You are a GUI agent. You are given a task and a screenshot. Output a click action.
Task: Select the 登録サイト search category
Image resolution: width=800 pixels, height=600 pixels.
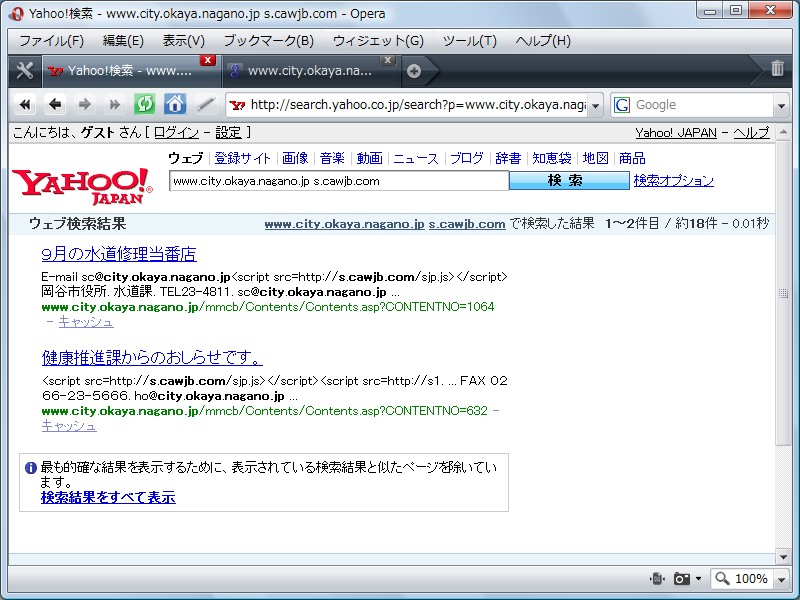242,158
